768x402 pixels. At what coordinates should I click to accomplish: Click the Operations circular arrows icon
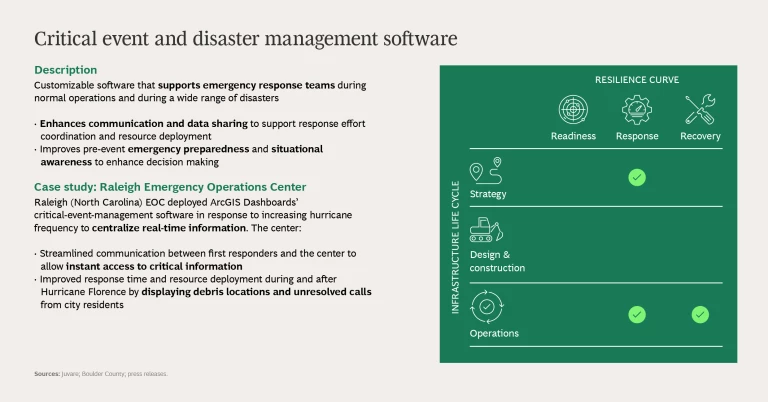486,306
